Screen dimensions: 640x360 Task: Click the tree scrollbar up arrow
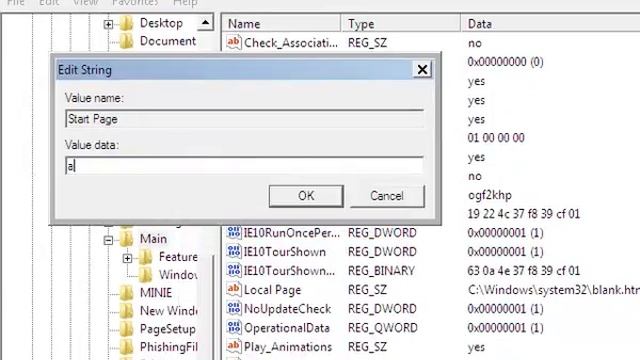[x=205, y=23]
